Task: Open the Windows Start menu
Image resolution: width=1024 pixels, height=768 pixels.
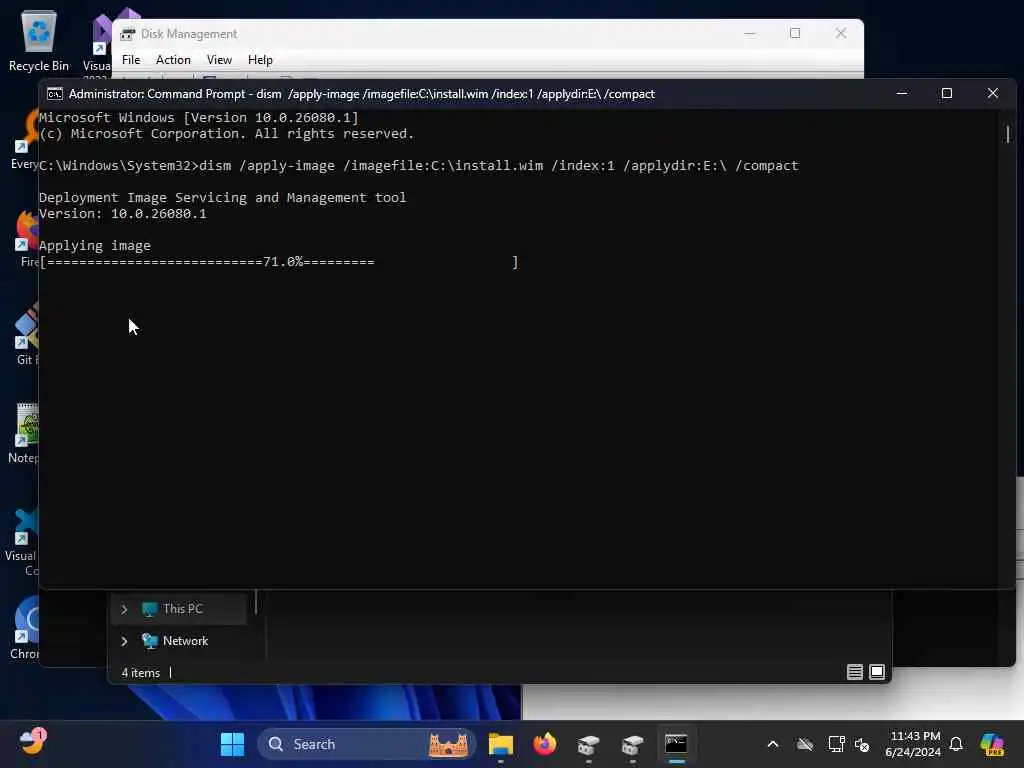Action: pos(232,744)
